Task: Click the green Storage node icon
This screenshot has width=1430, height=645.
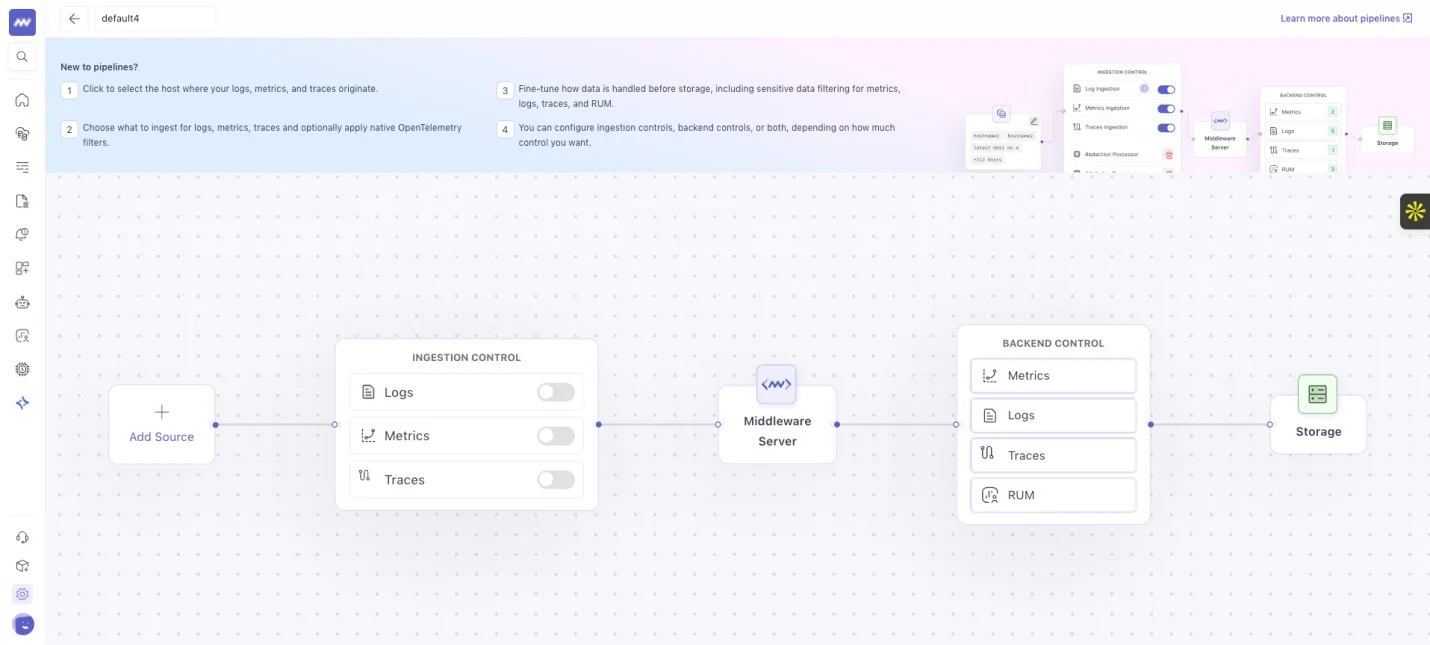Action: pyautogui.click(x=1317, y=394)
